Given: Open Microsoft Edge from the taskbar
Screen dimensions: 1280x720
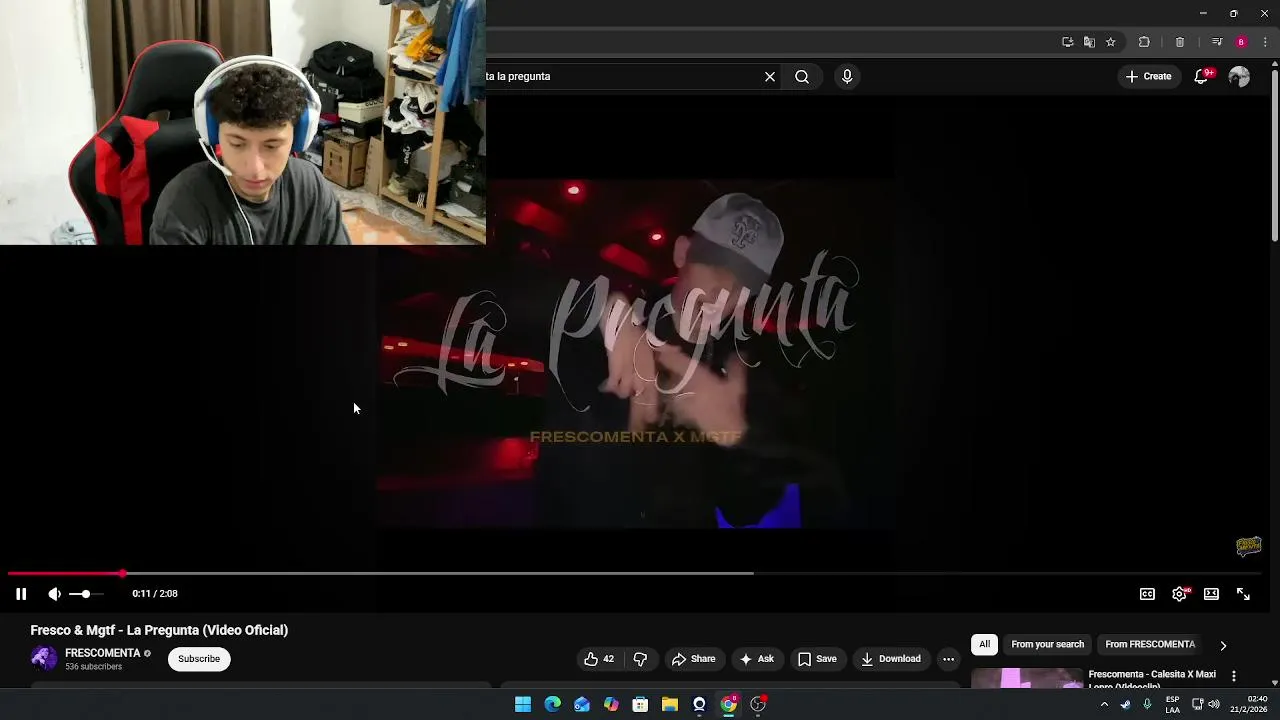Looking at the screenshot, I should (552, 704).
